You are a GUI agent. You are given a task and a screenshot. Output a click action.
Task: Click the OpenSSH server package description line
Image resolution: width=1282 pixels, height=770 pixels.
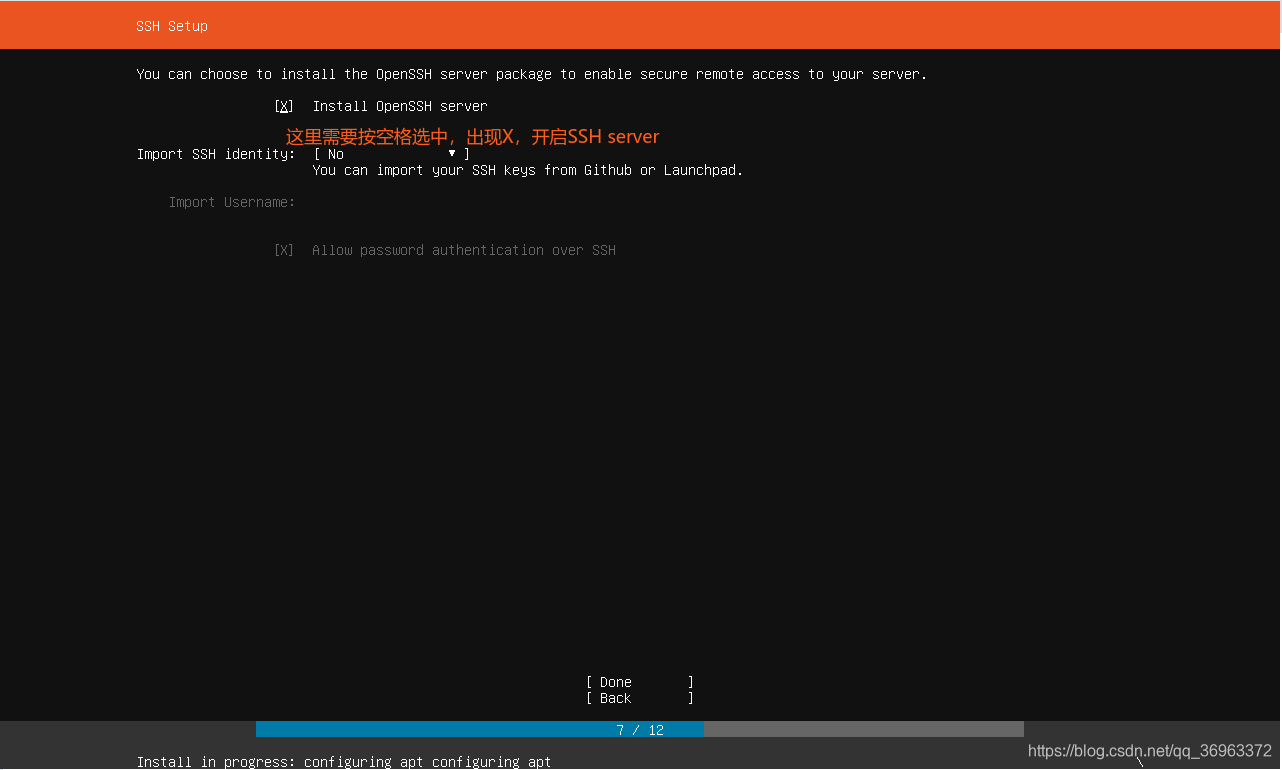[532, 74]
